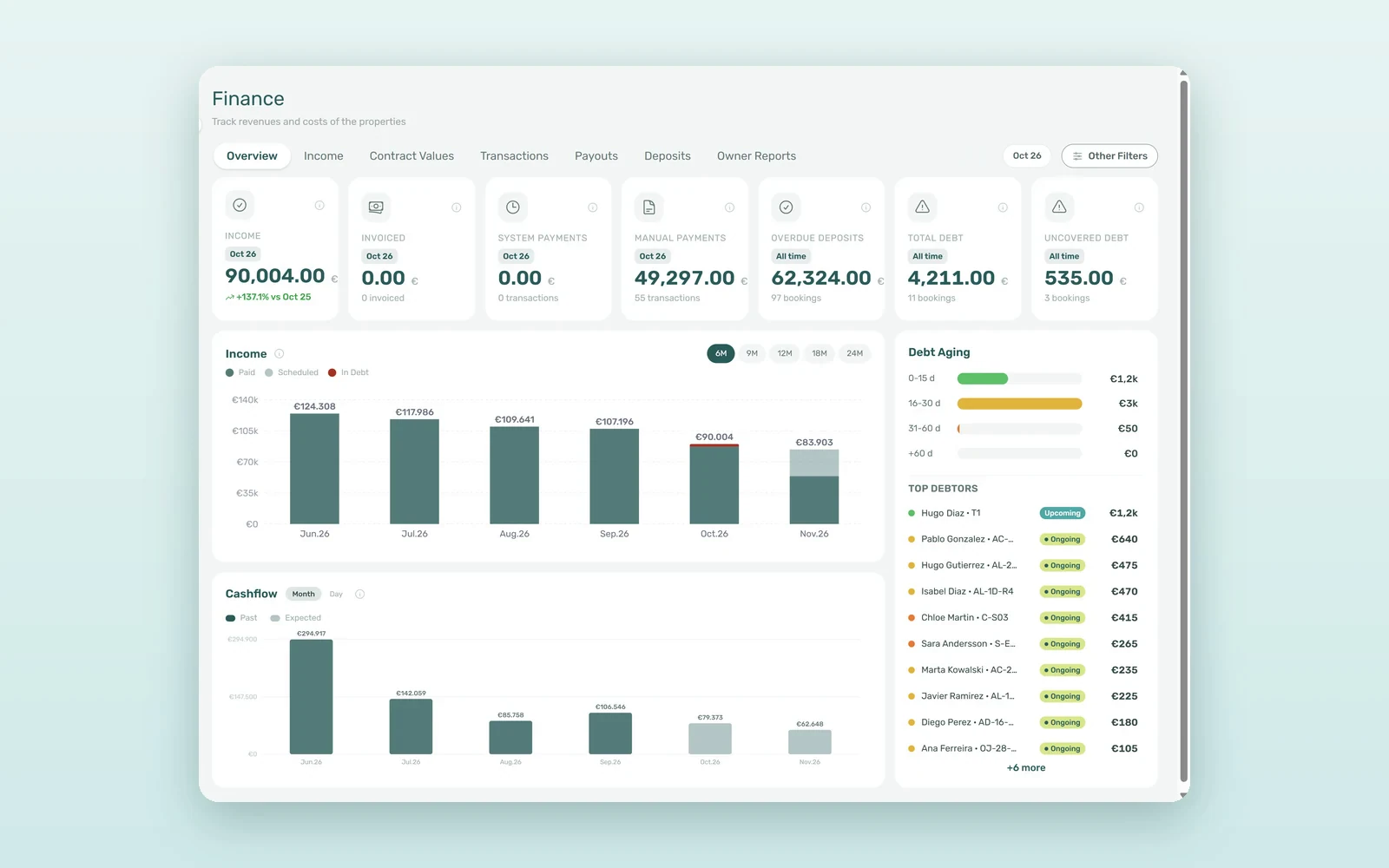The width and height of the screenshot is (1389, 868).
Task: Click the Invoiced card cash icon
Action: coord(376,207)
